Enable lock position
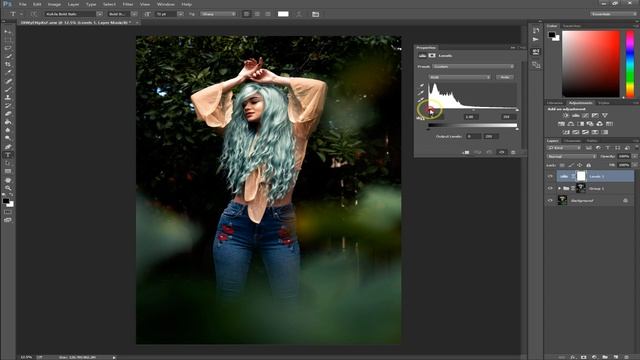Screen dimensions: 640x360 click(x=580, y=165)
